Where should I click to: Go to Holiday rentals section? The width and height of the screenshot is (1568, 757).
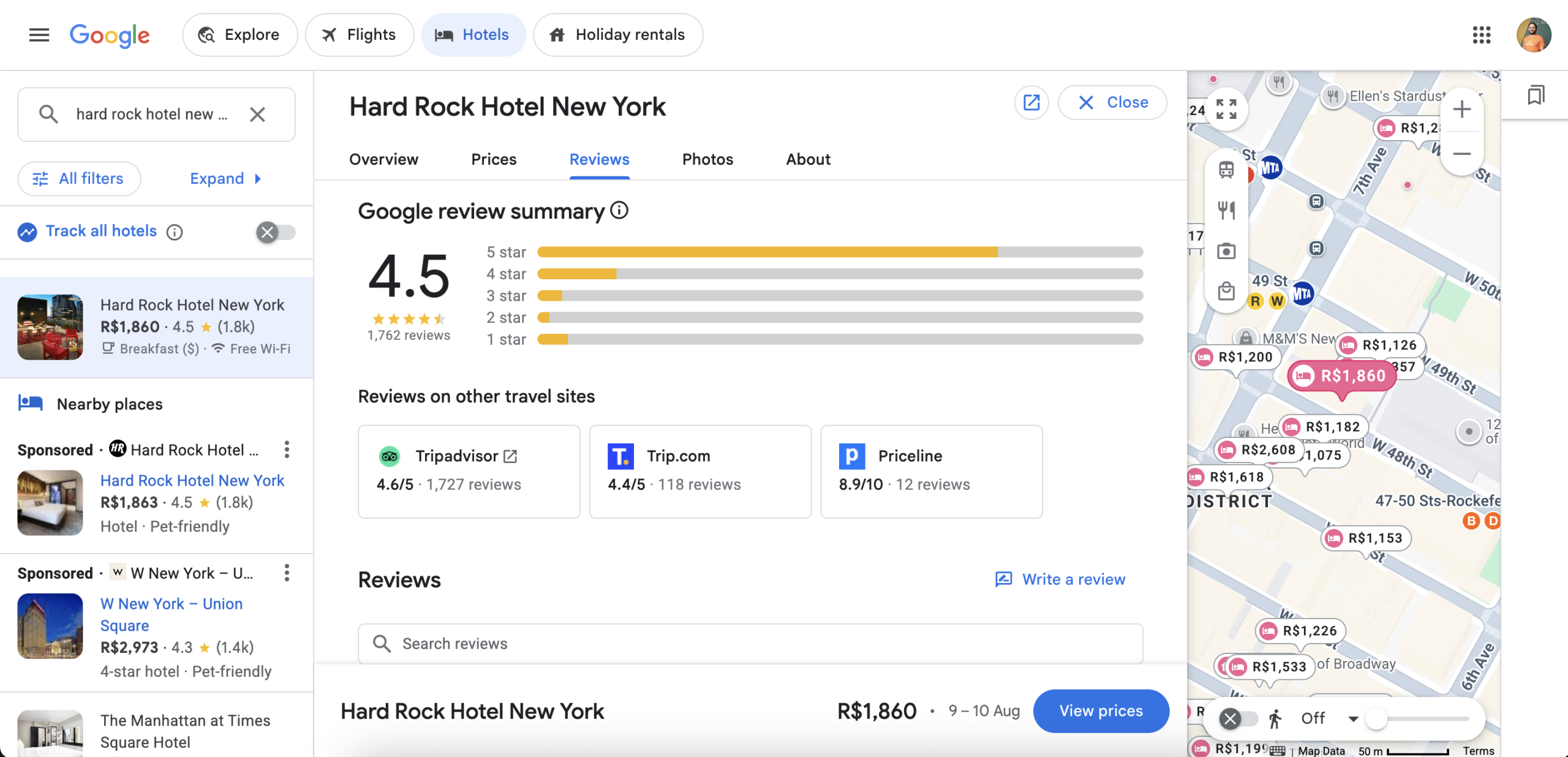click(x=618, y=35)
